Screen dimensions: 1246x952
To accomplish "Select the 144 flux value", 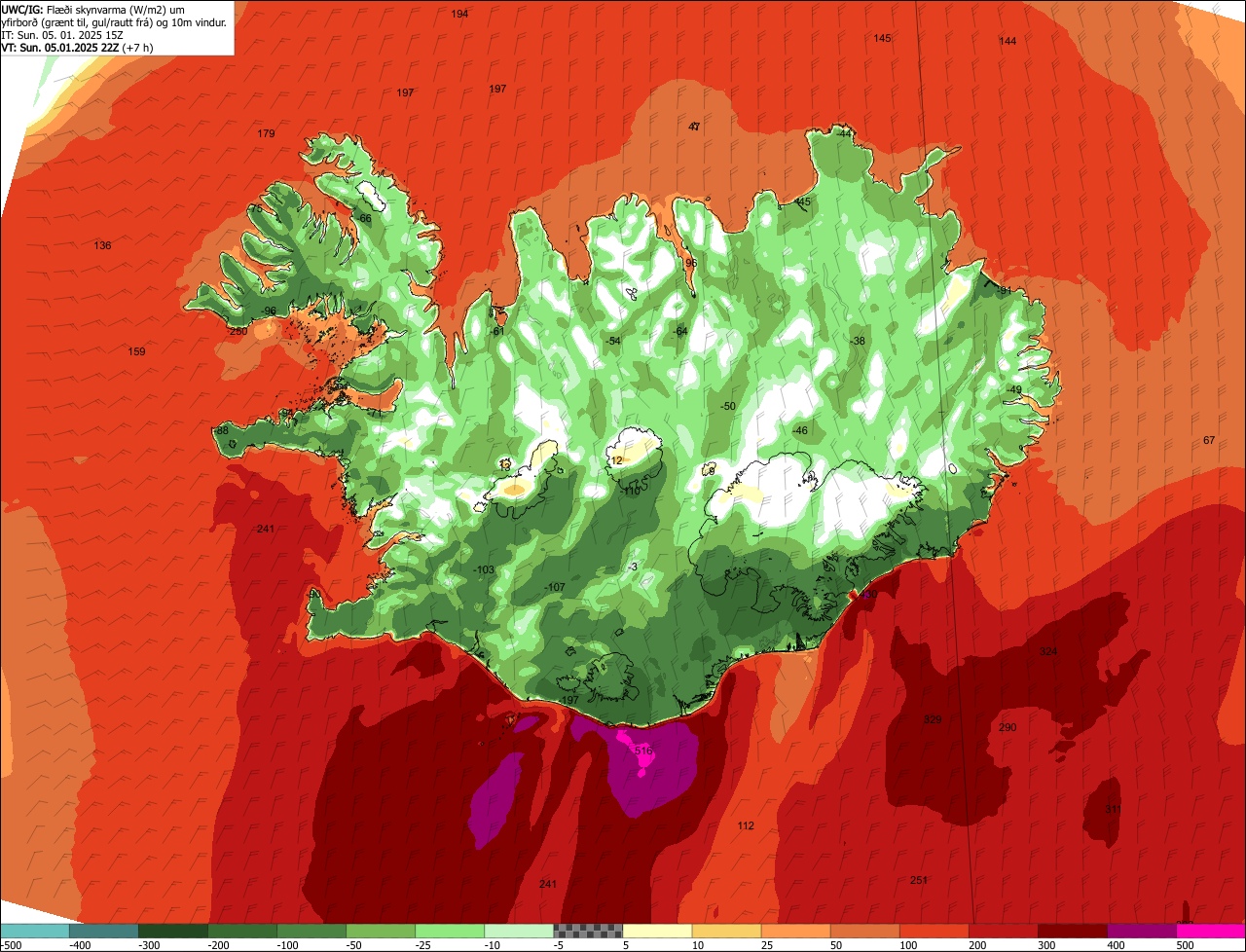I will tap(1008, 41).
